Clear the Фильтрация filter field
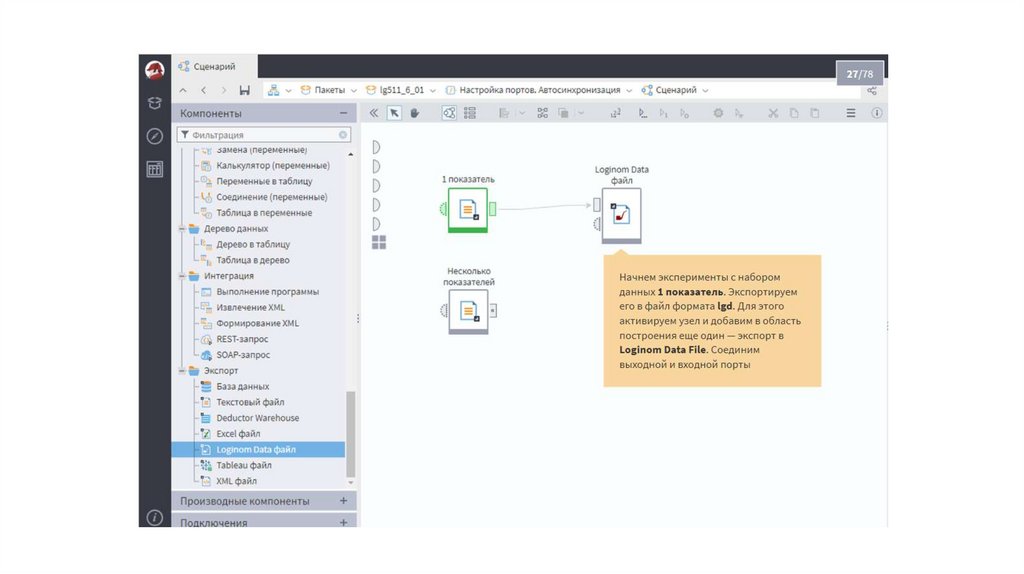The width and height of the screenshot is (1024, 574). point(343,134)
